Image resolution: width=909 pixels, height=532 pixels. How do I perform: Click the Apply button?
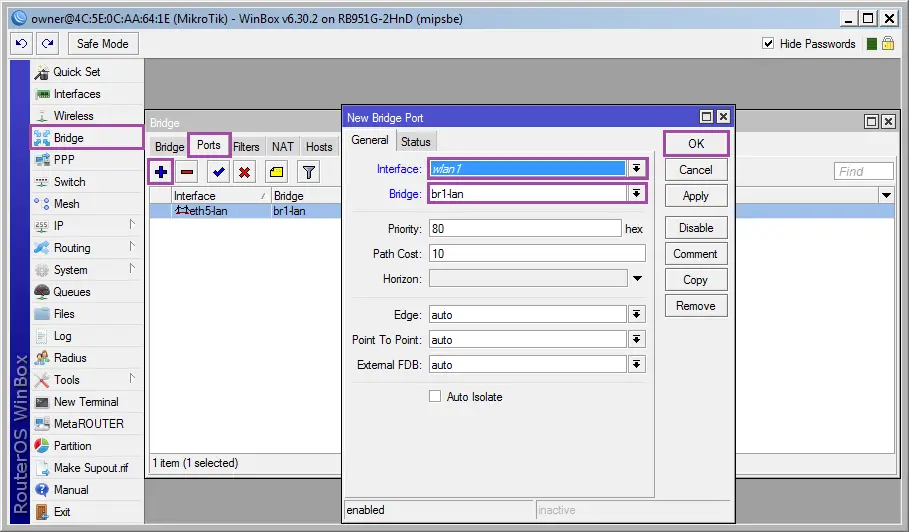pos(696,196)
